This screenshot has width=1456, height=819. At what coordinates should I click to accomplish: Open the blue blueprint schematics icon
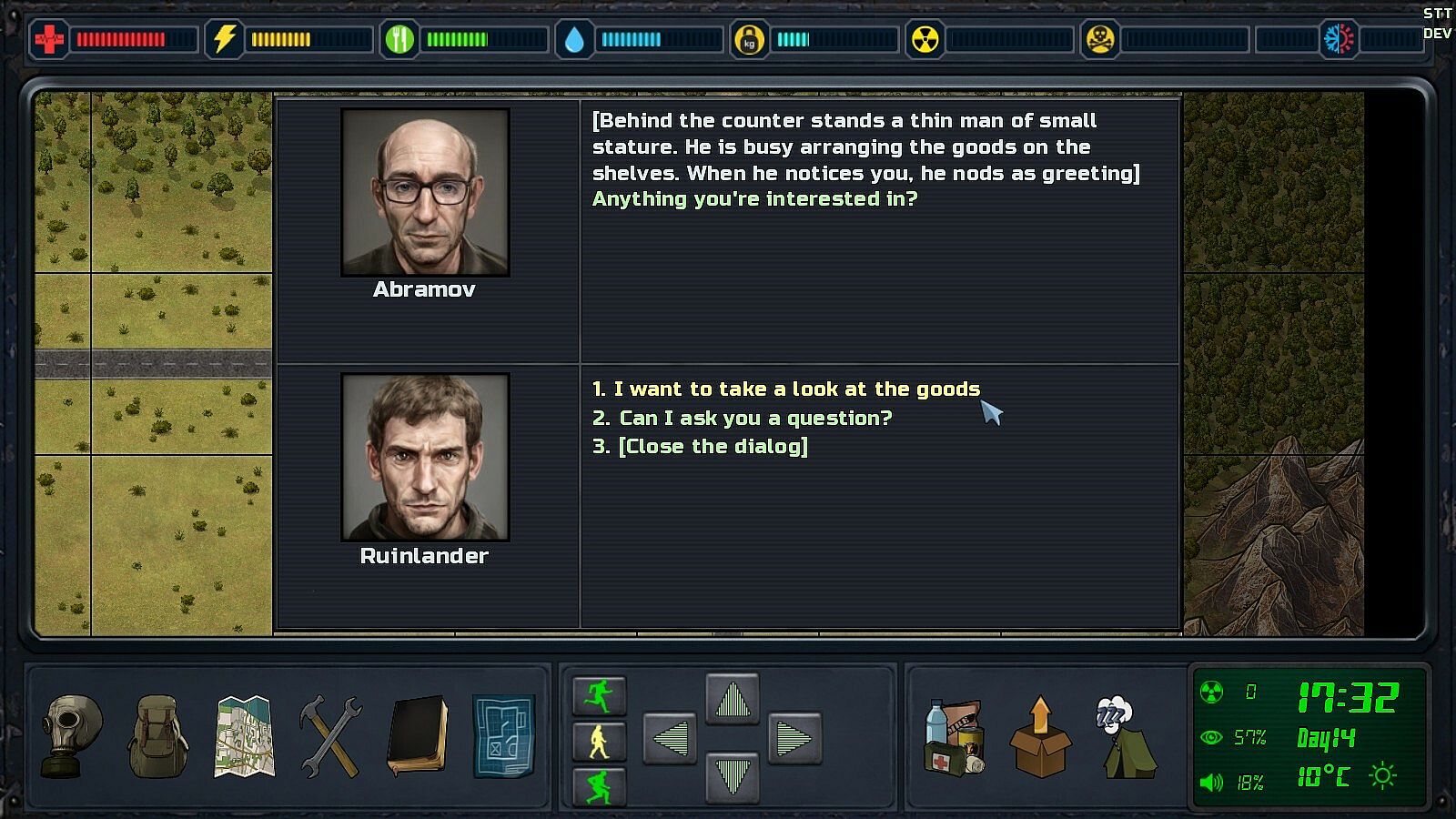pyautogui.click(x=503, y=736)
